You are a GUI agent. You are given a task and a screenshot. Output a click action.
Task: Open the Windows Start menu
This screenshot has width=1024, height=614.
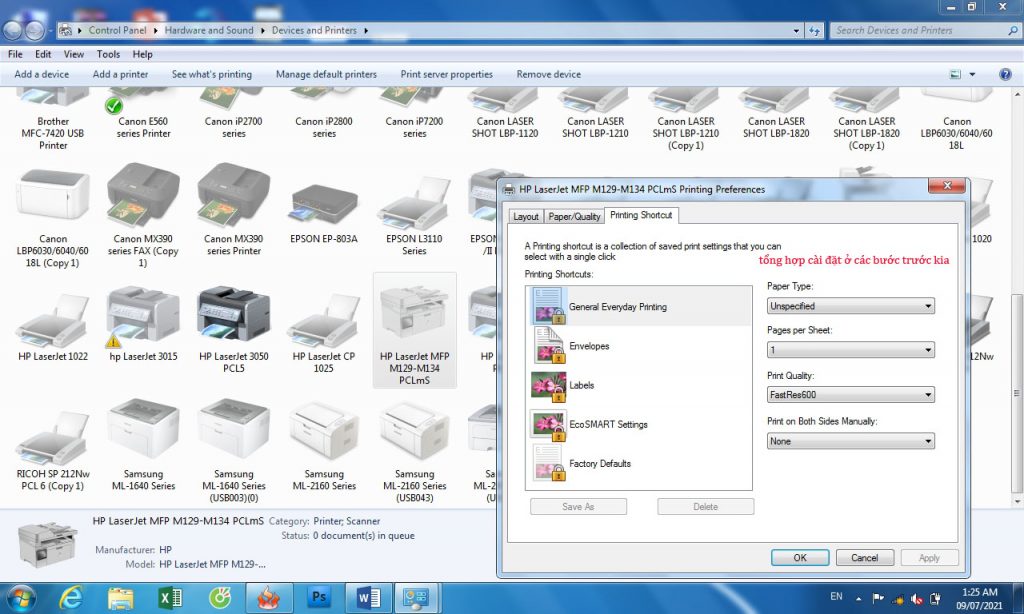(x=20, y=598)
